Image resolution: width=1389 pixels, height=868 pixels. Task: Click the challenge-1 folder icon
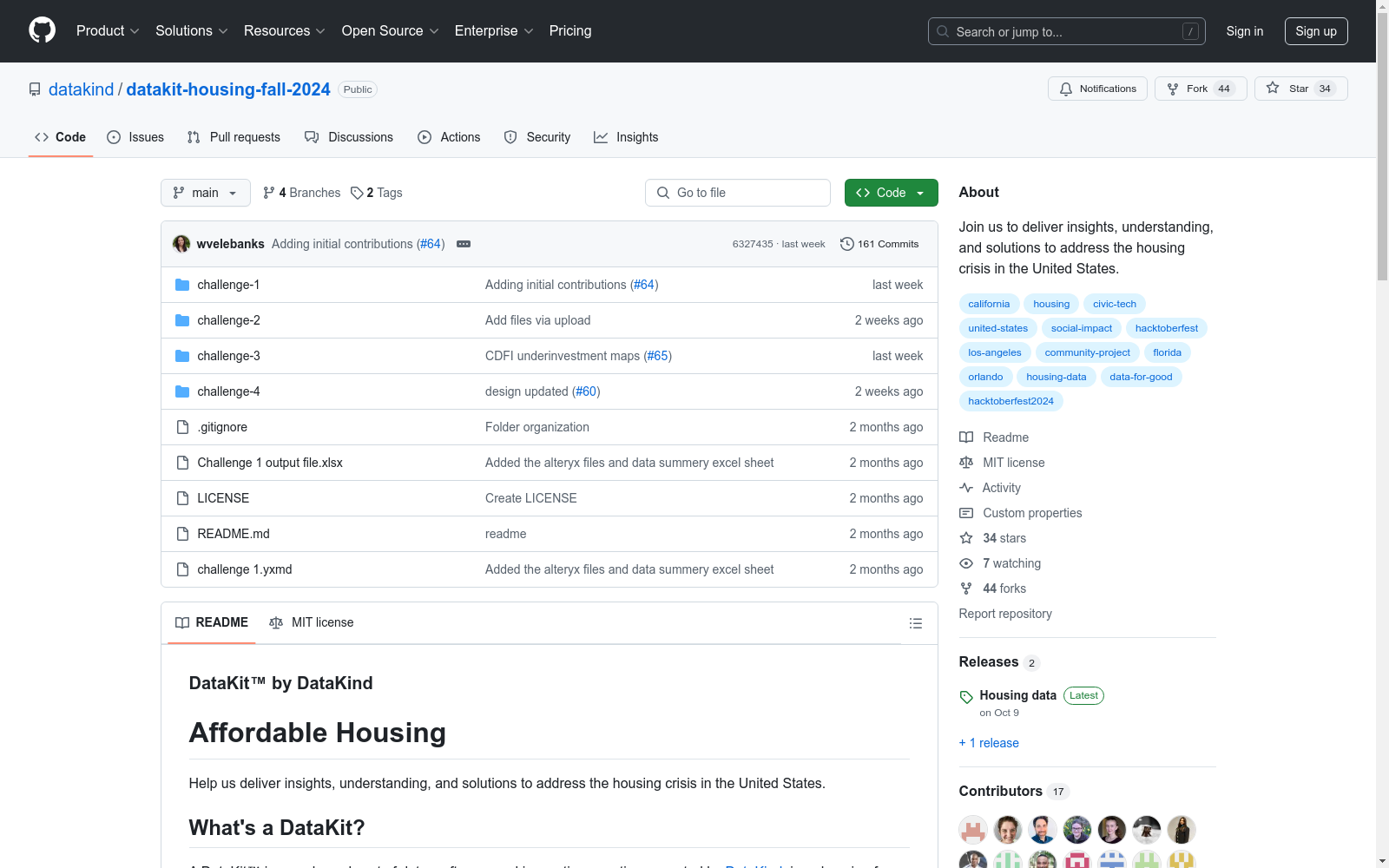pos(182,285)
